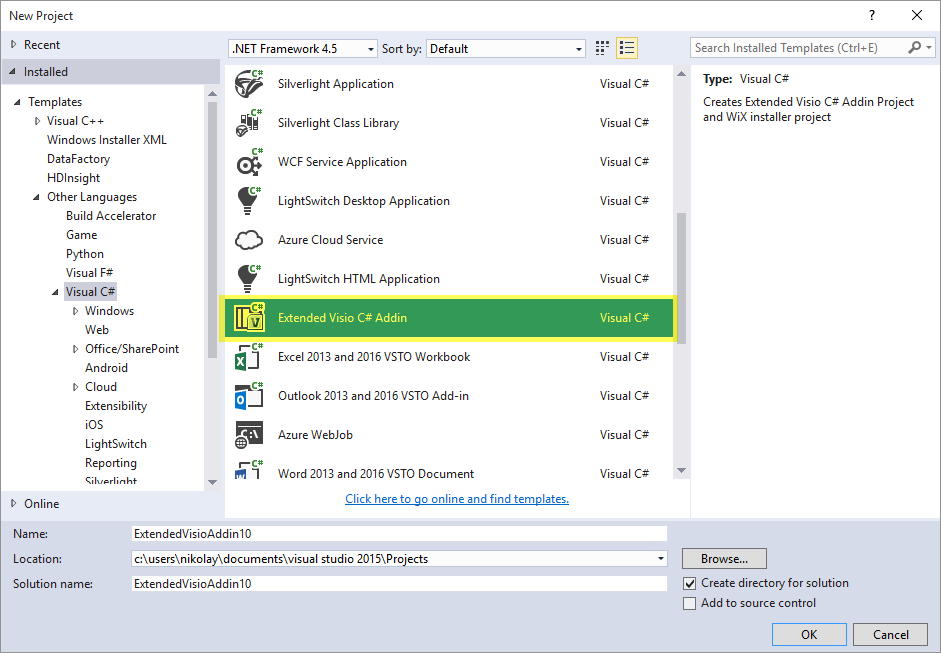Image resolution: width=941 pixels, height=653 pixels.
Task: Select the LightSwitch tree category
Action: point(116,444)
